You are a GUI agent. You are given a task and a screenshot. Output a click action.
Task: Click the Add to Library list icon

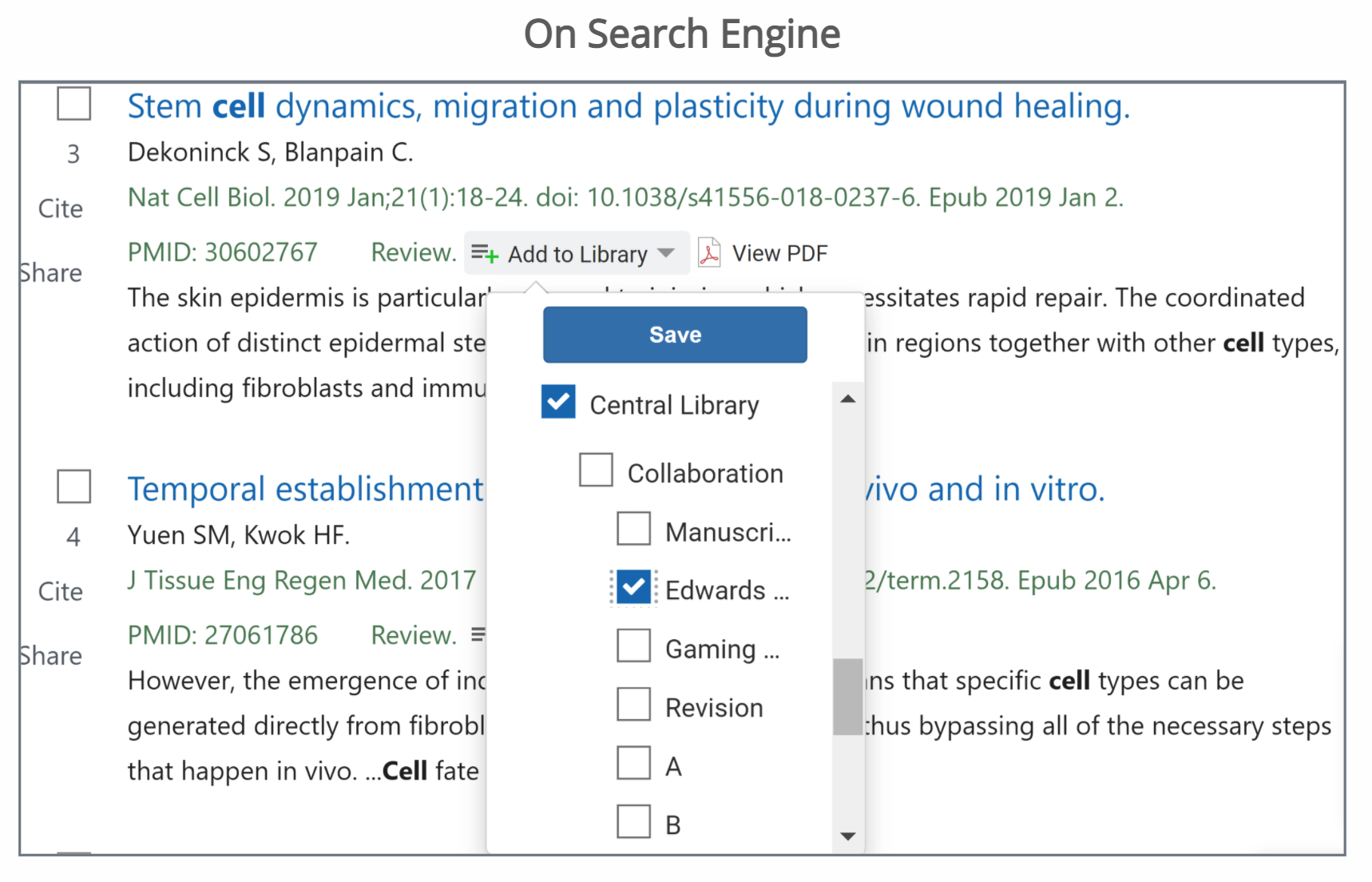(x=484, y=254)
